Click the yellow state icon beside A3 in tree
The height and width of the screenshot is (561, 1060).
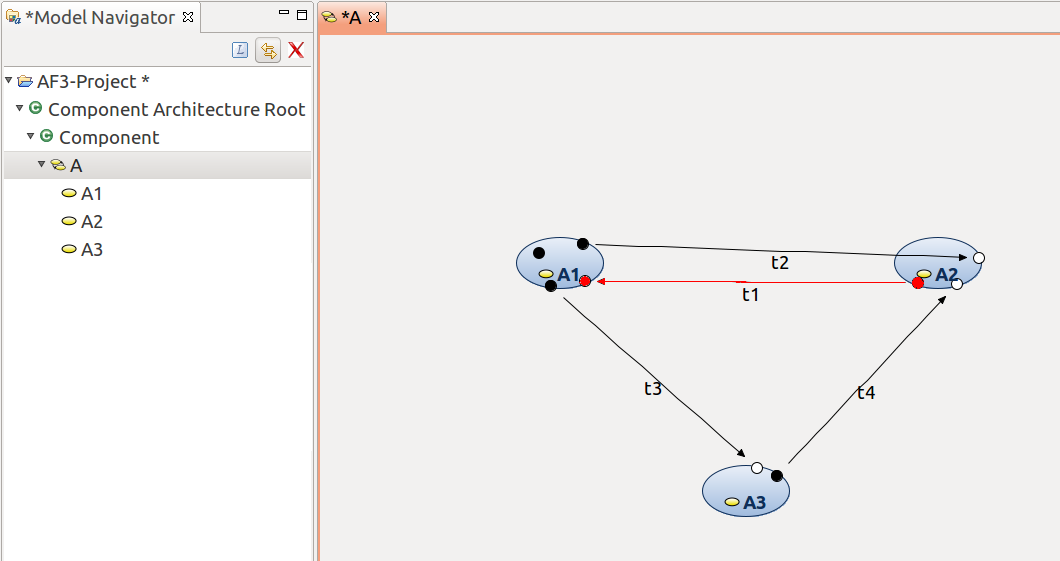coord(69,249)
